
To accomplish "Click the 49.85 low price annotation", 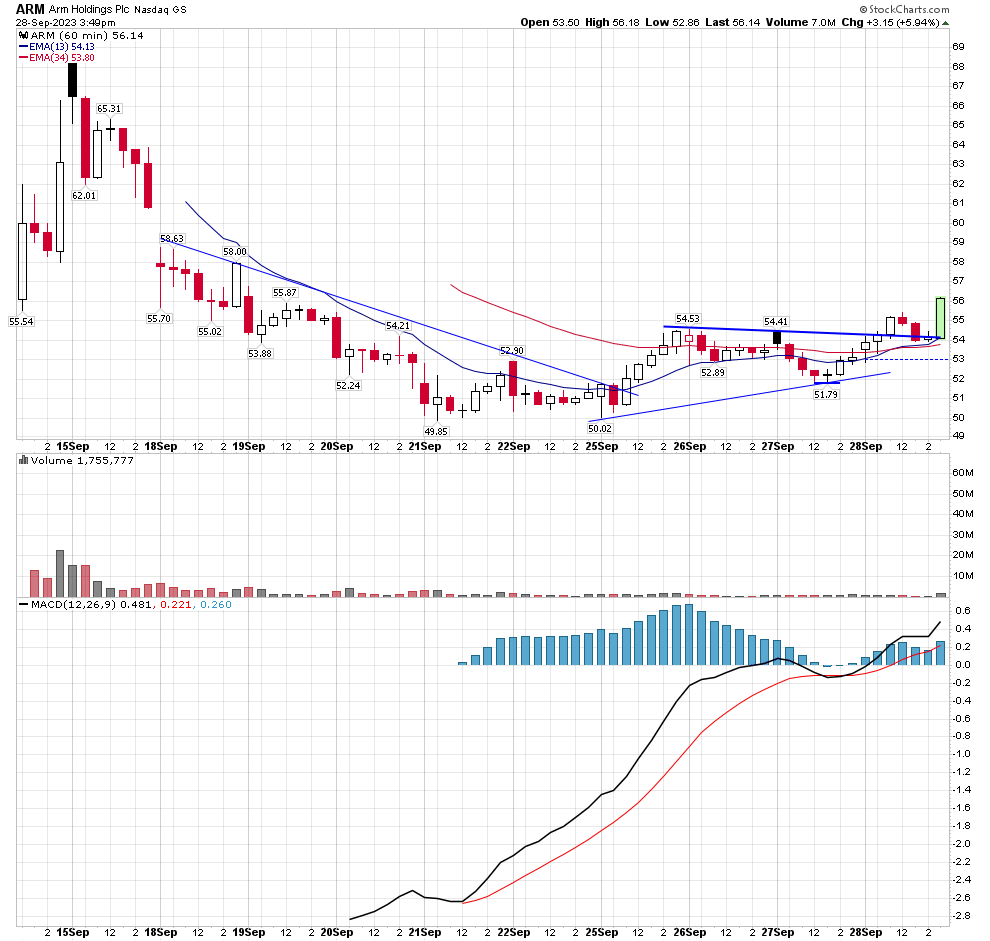I will [436, 431].
